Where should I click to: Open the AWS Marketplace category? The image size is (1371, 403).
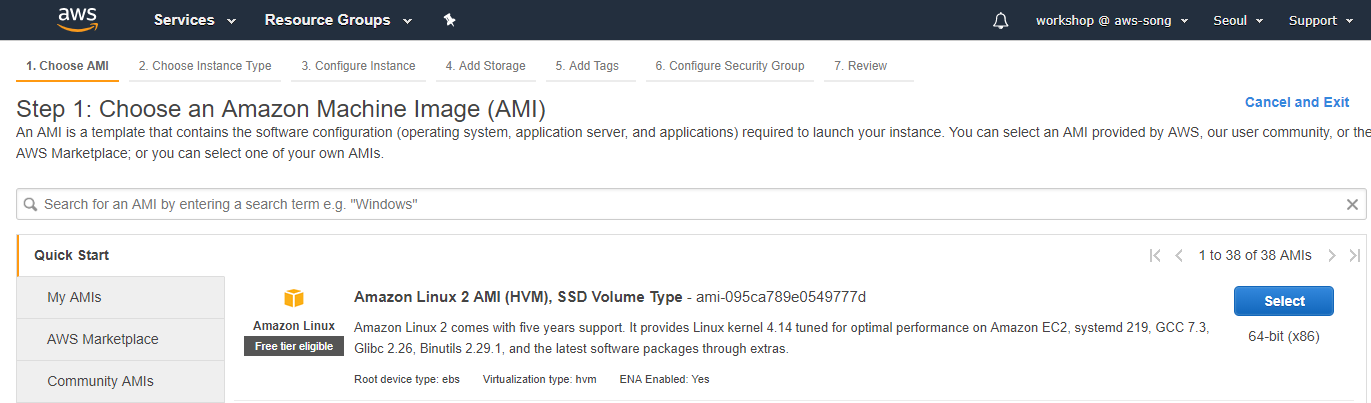121,339
